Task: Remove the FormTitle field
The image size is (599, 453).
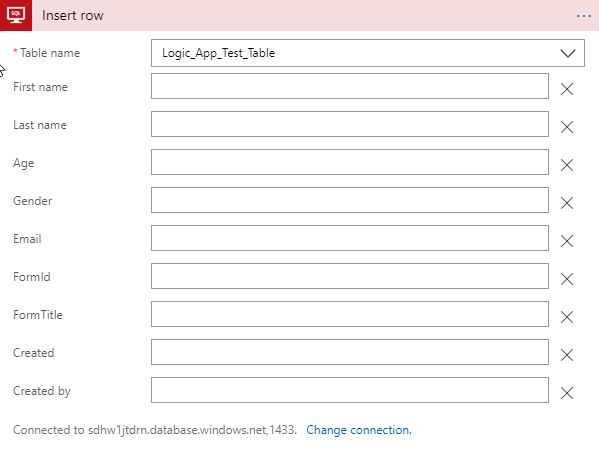Action: [567, 317]
